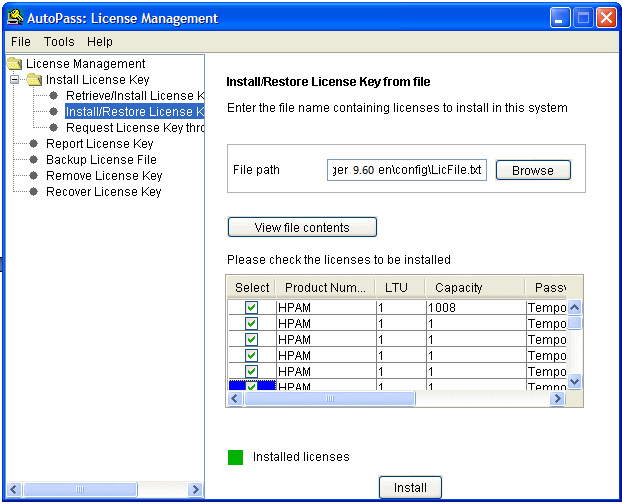This screenshot has height=504, width=622.
Task: Select the License Management root label
Action: point(85,63)
